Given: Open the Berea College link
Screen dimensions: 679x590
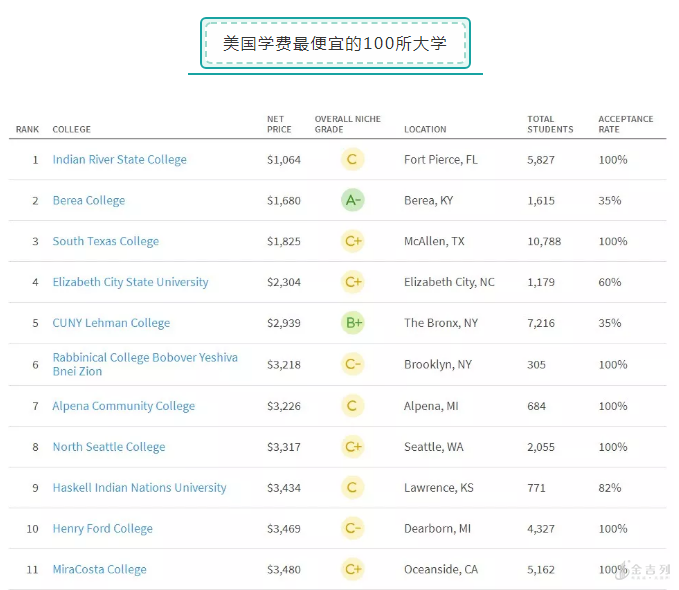Looking at the screenshot, I should point(89,201).
